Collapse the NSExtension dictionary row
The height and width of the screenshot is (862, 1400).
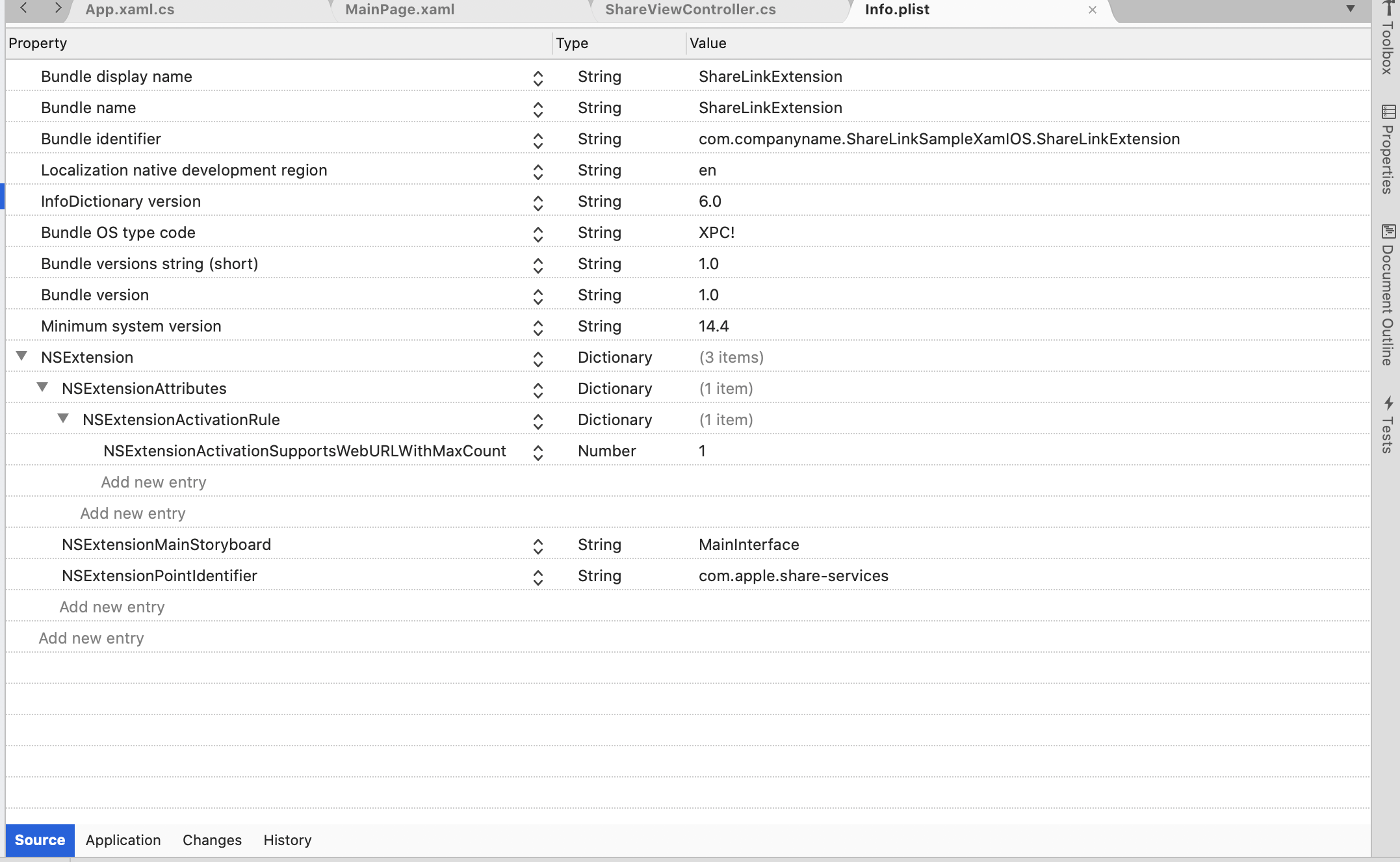(21, 356)
